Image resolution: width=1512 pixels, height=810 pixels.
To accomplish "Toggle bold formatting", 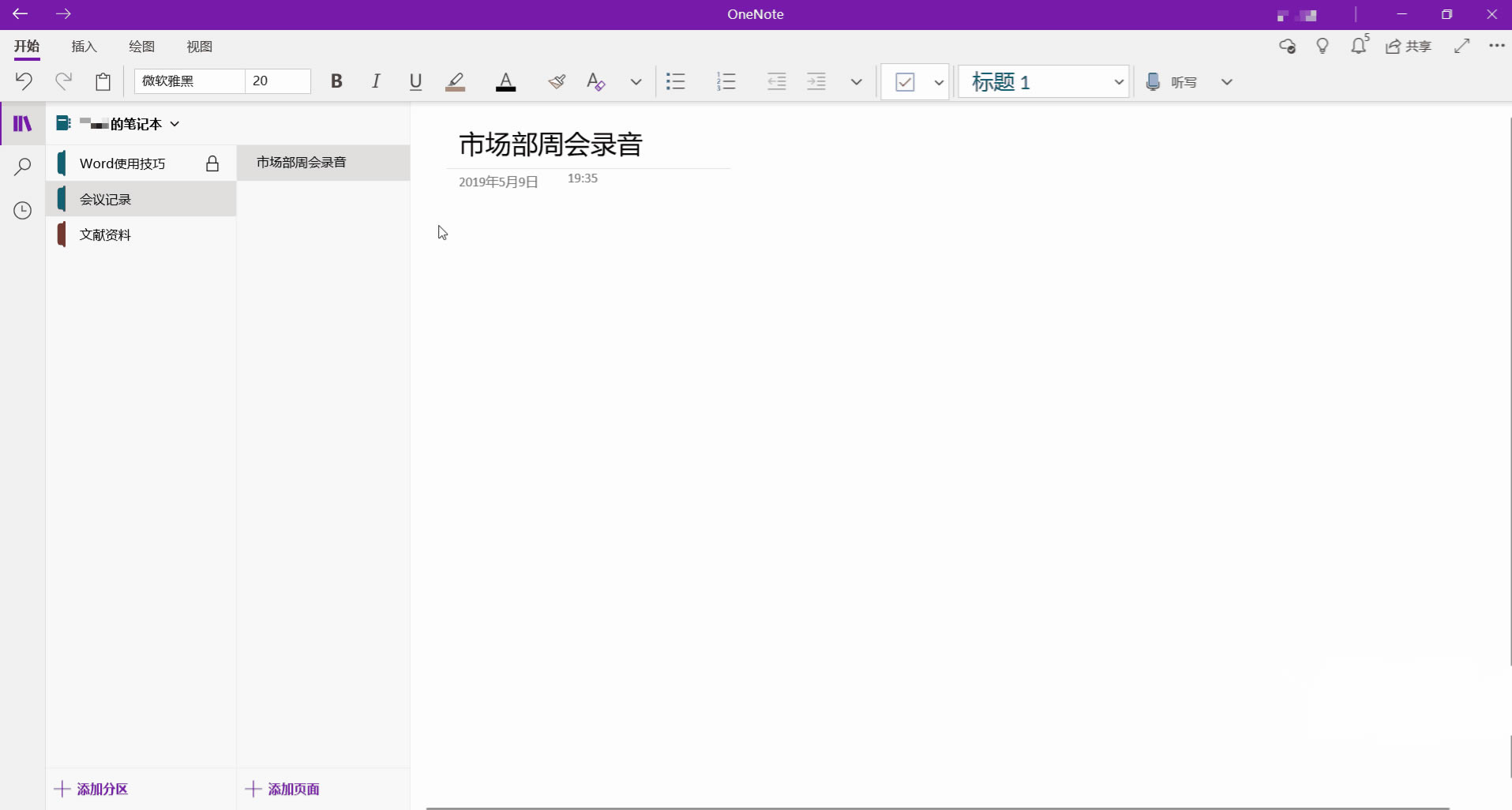I will [x=336, y=81].
